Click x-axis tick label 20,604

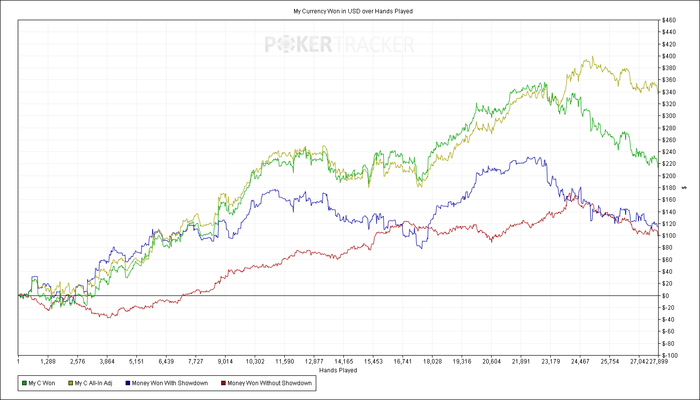point(491,361)
